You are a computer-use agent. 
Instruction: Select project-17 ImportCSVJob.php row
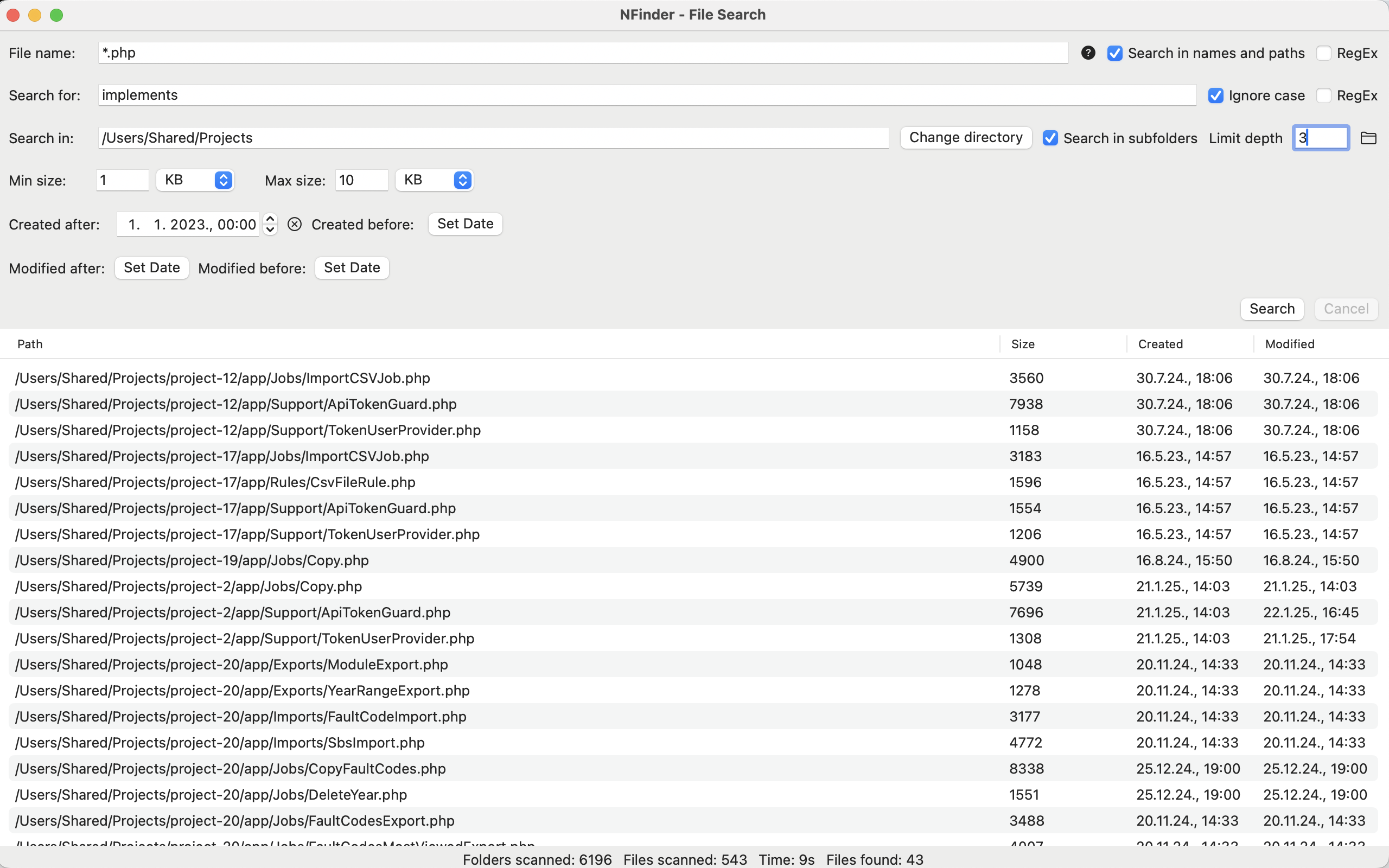coord(693,456)
